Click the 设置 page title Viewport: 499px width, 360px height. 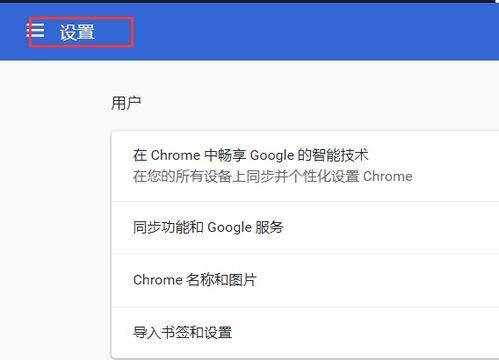tap(77, 32)
